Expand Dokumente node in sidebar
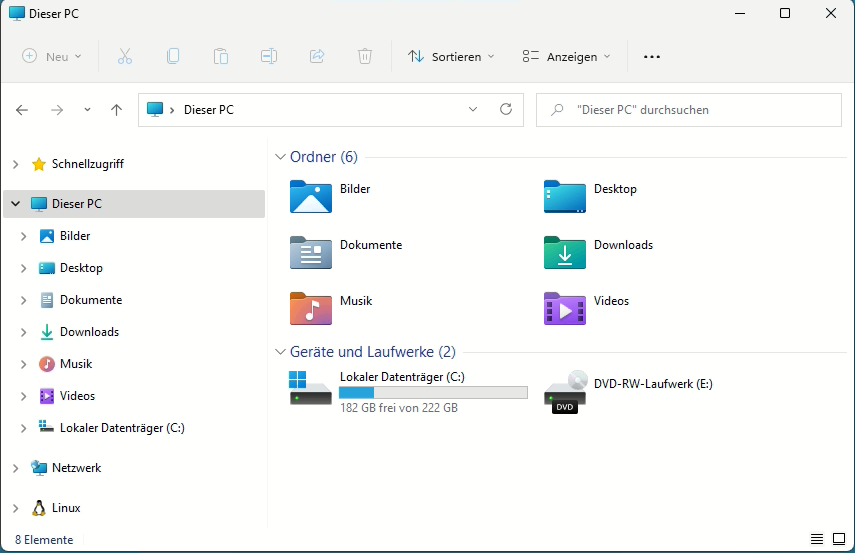 point(23,300)
